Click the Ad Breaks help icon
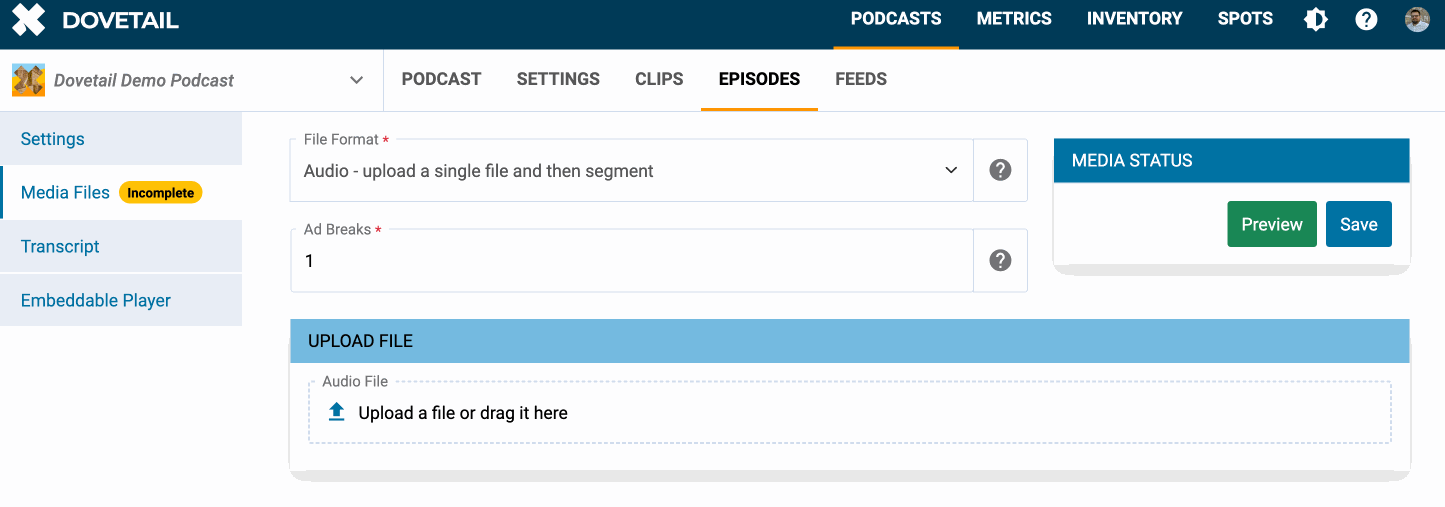 1000,260
